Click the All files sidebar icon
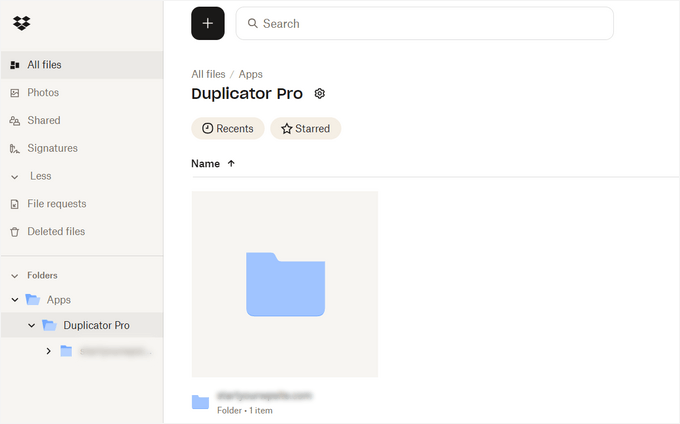The height and width of the screenshot is (424, 680). click(x=15, y=65)
